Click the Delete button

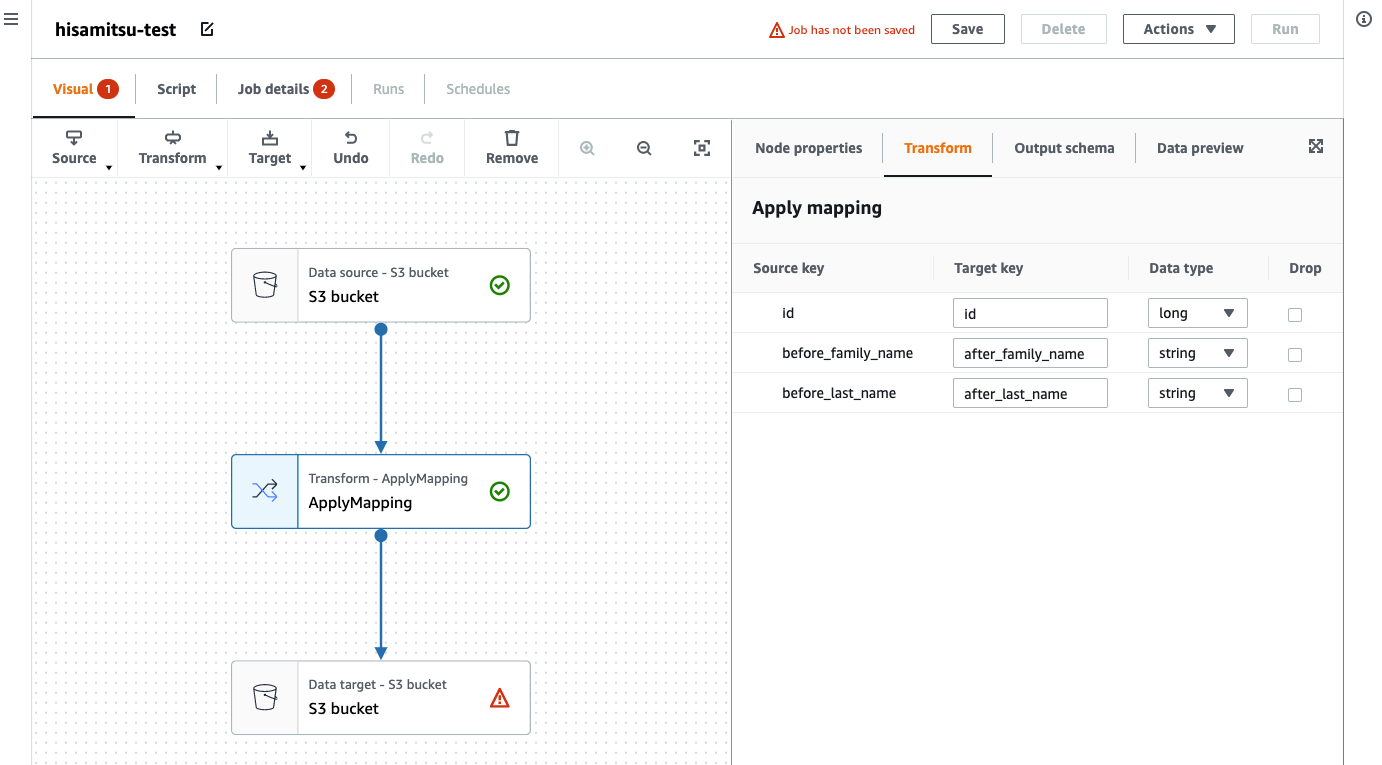[x=1063, y=29]
